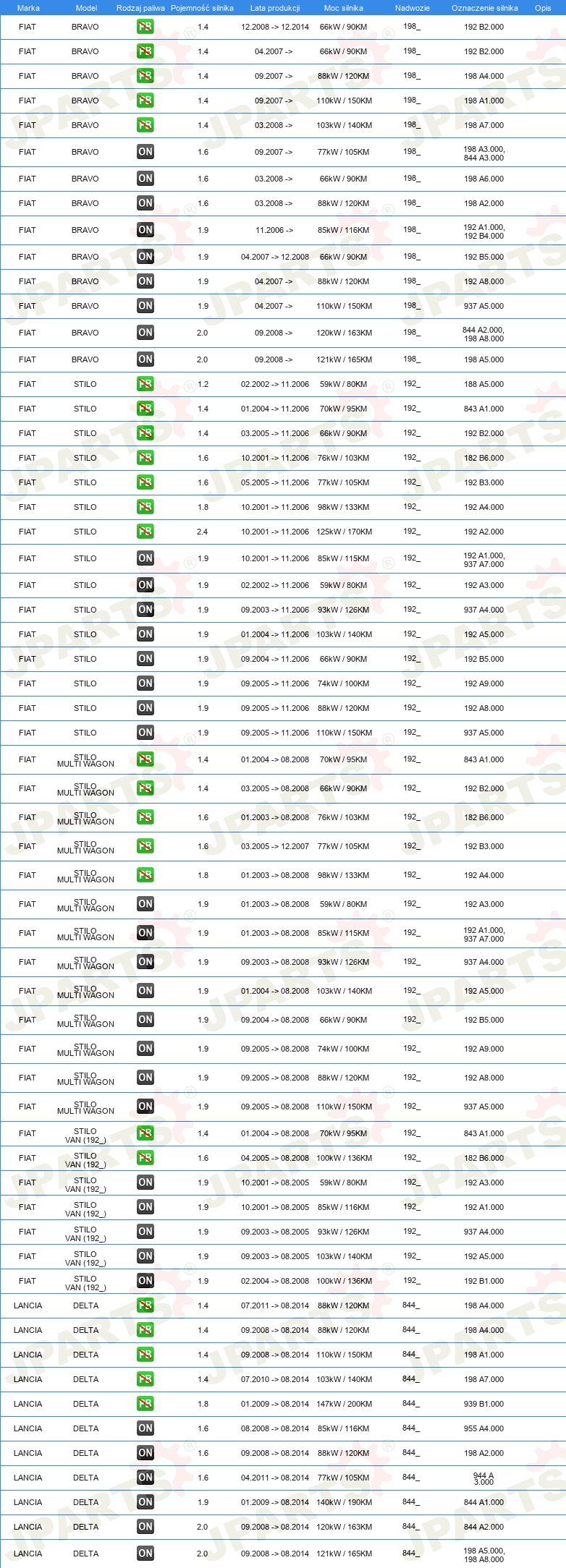Screen dimensions: 566x1568
Task: Click diesel icon for Lancia Delta 955 A4.000
Action: coord(145,1428)
